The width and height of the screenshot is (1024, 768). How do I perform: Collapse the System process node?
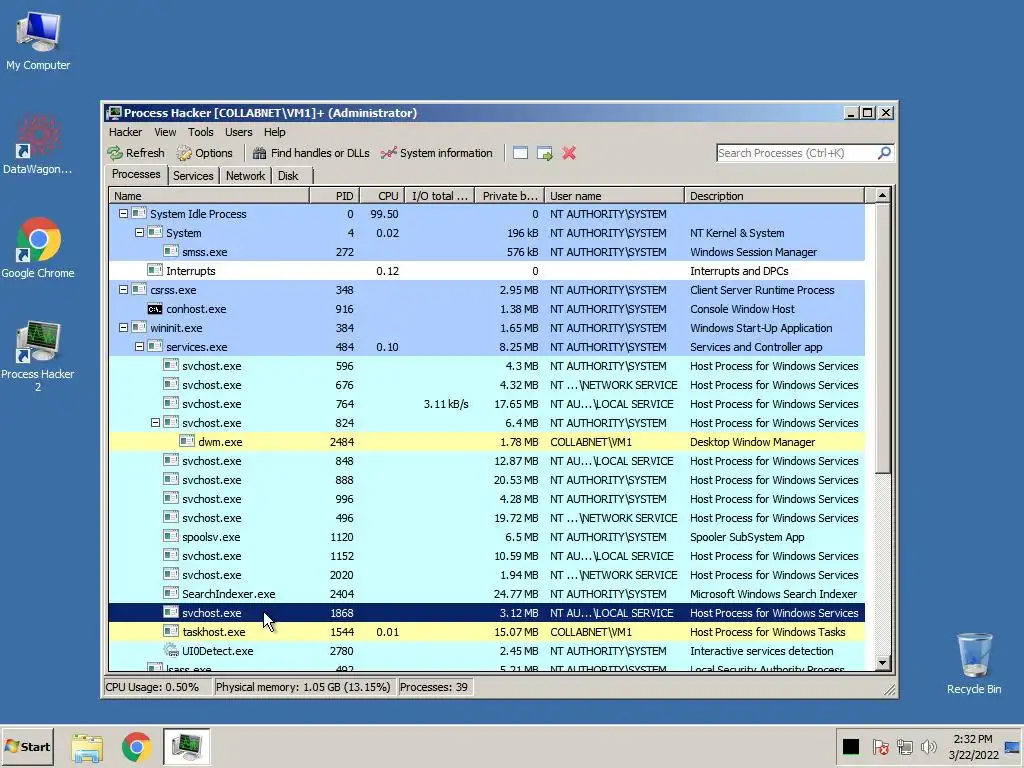pos(139,232)
